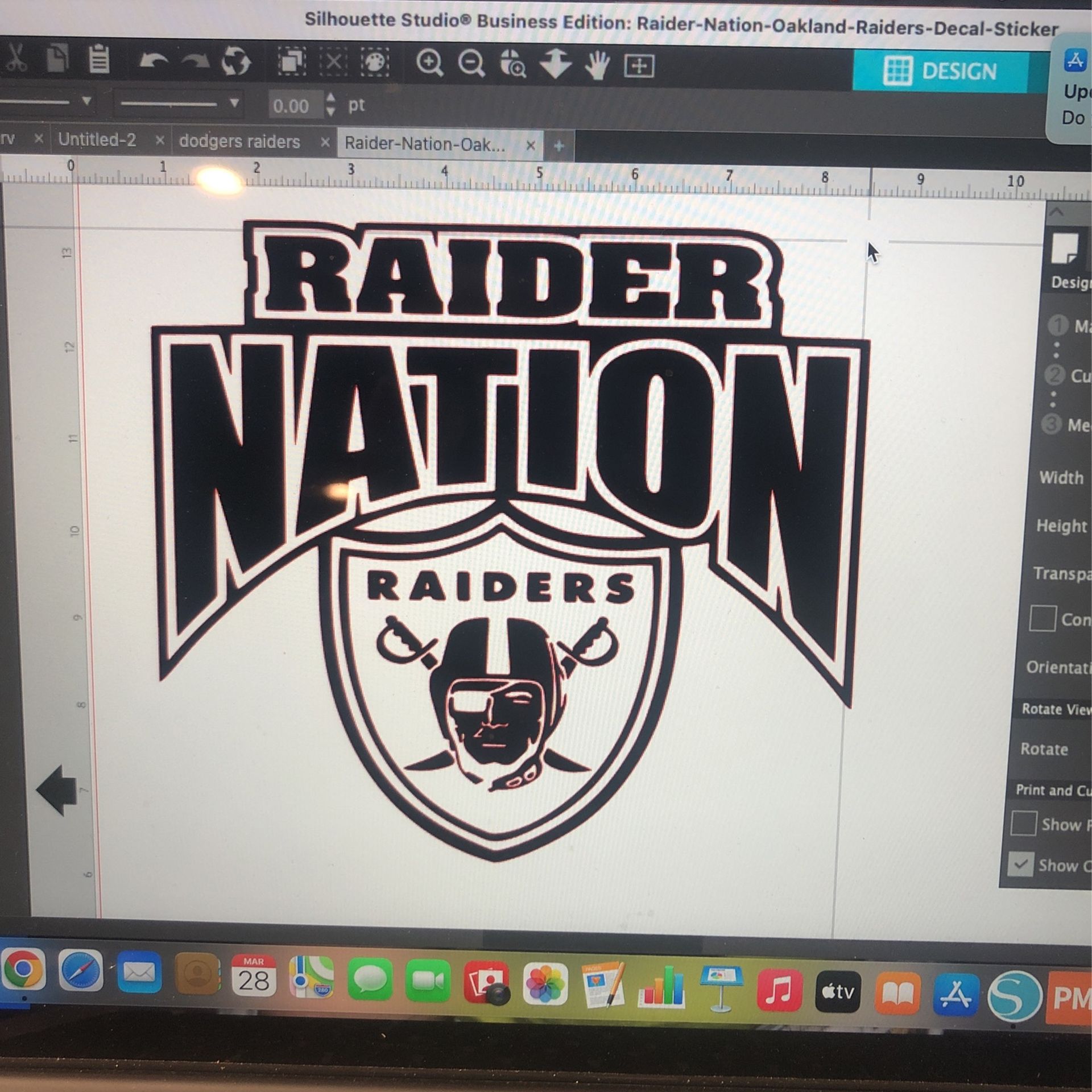Collapse the page setup panel chevron
Screen dimensions: 1092x1092
[1057, 212]
